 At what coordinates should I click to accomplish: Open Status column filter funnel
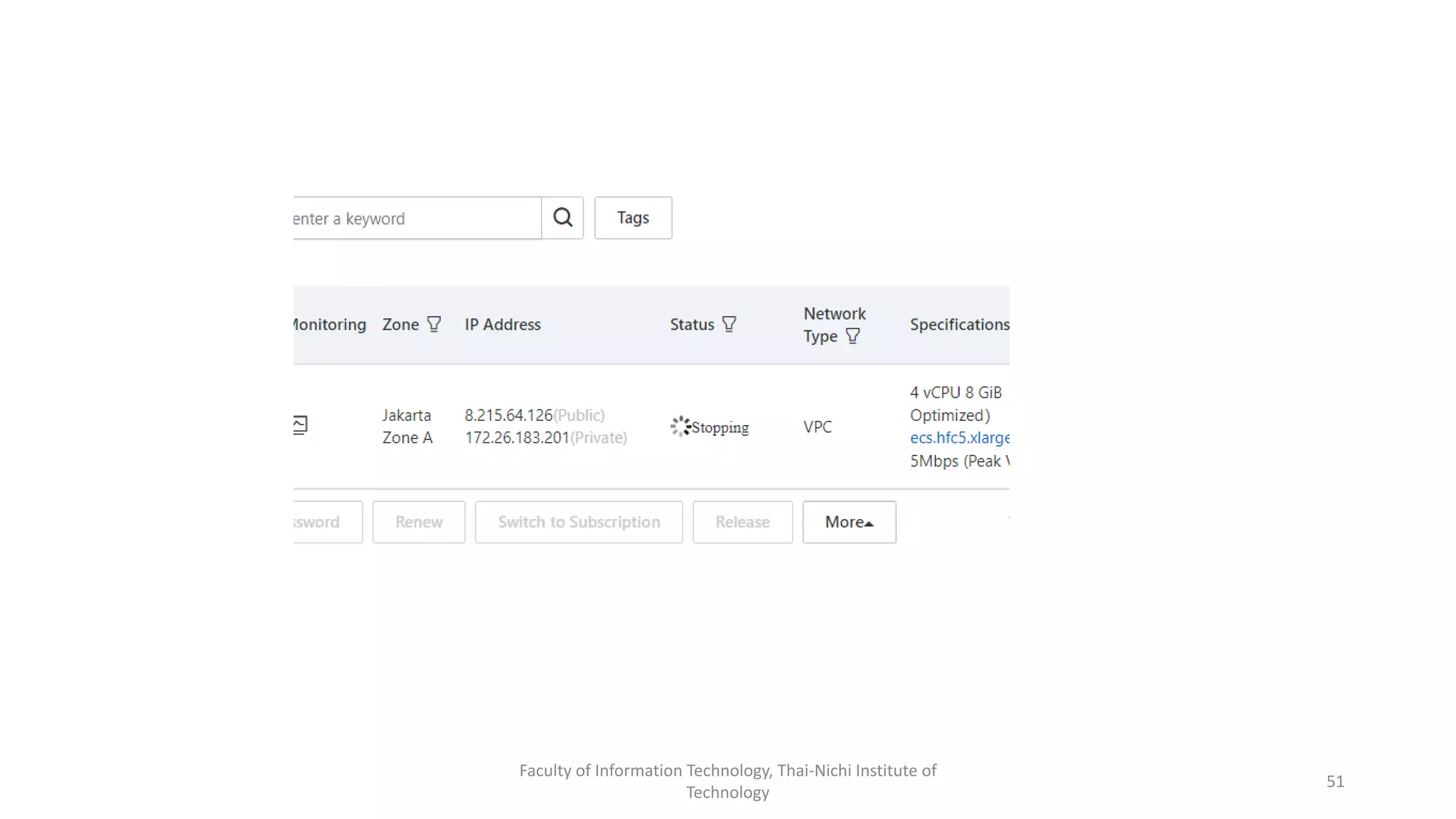point(729,324)
